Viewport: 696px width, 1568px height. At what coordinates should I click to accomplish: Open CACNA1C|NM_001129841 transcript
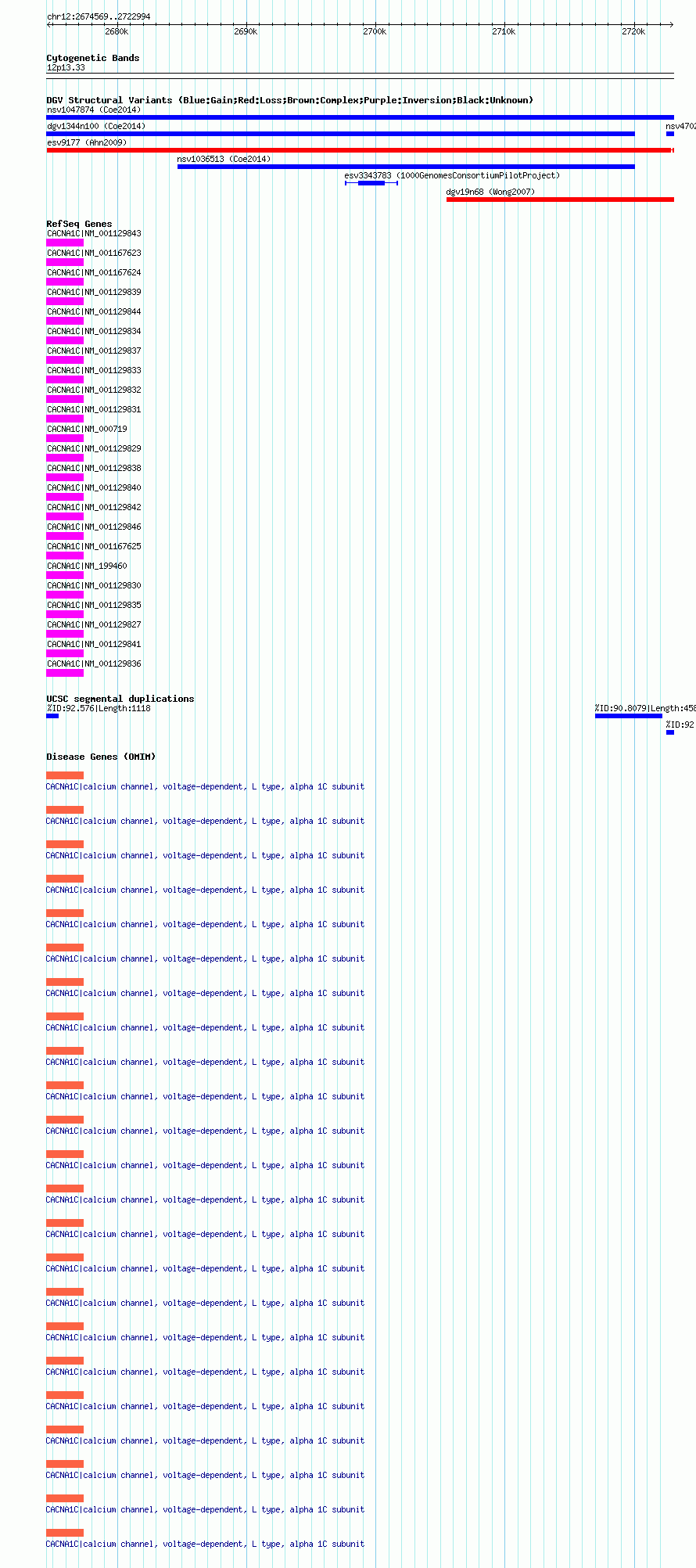point(94,644)
